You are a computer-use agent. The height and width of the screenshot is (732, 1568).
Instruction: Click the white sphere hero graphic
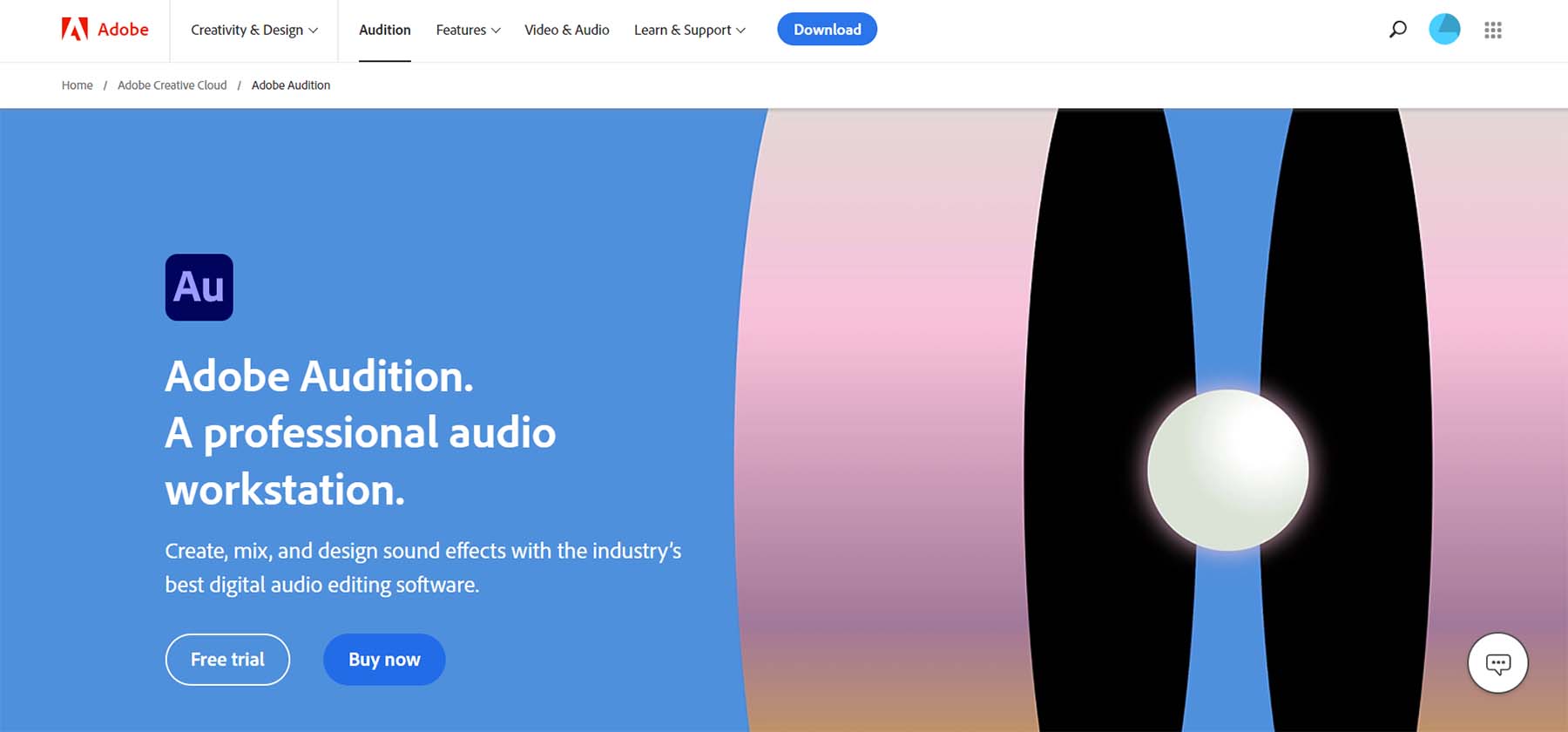(x=1227, y=470)
